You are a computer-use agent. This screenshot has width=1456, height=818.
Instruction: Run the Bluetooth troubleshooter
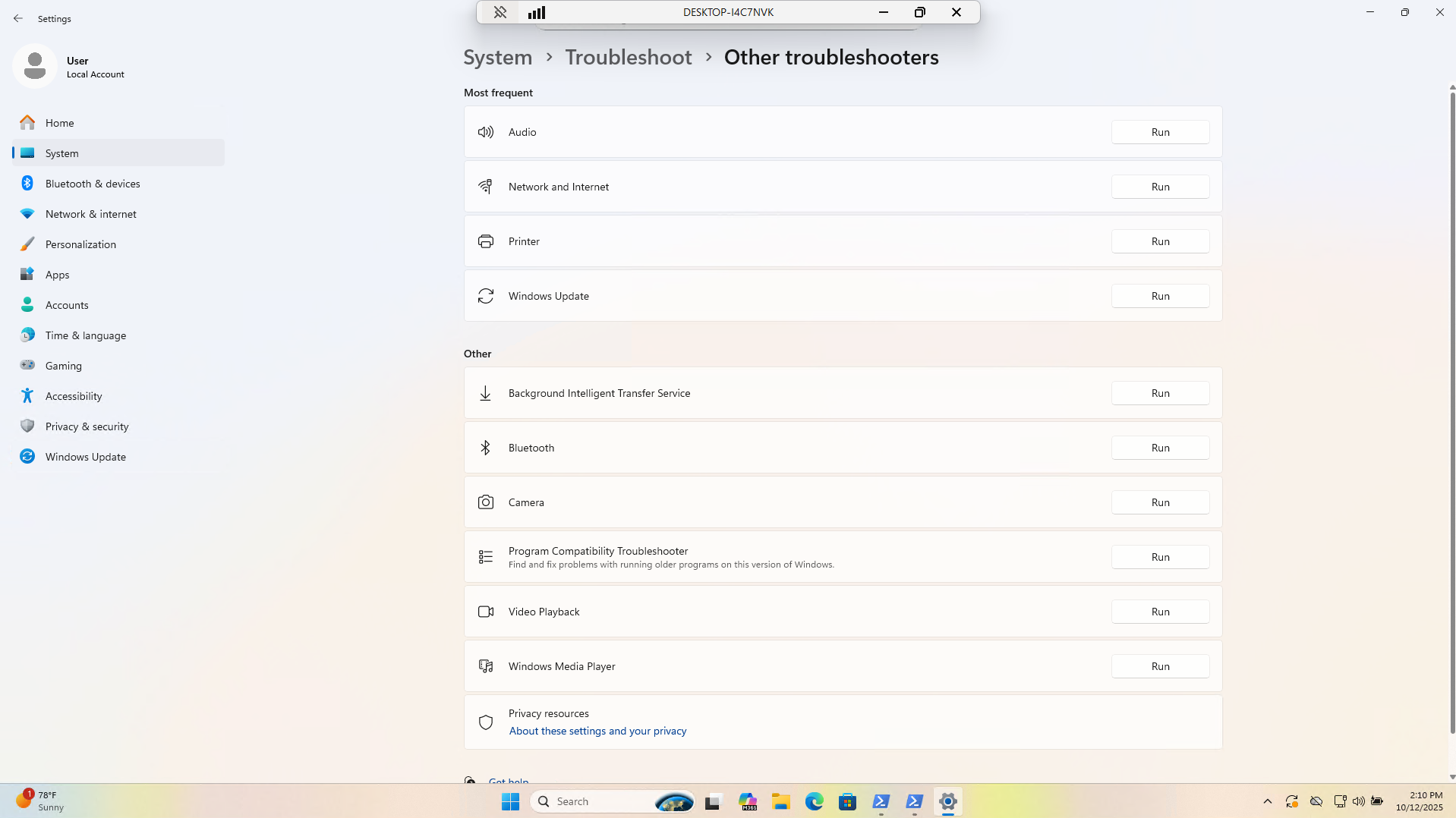(x=1159, y=448)
